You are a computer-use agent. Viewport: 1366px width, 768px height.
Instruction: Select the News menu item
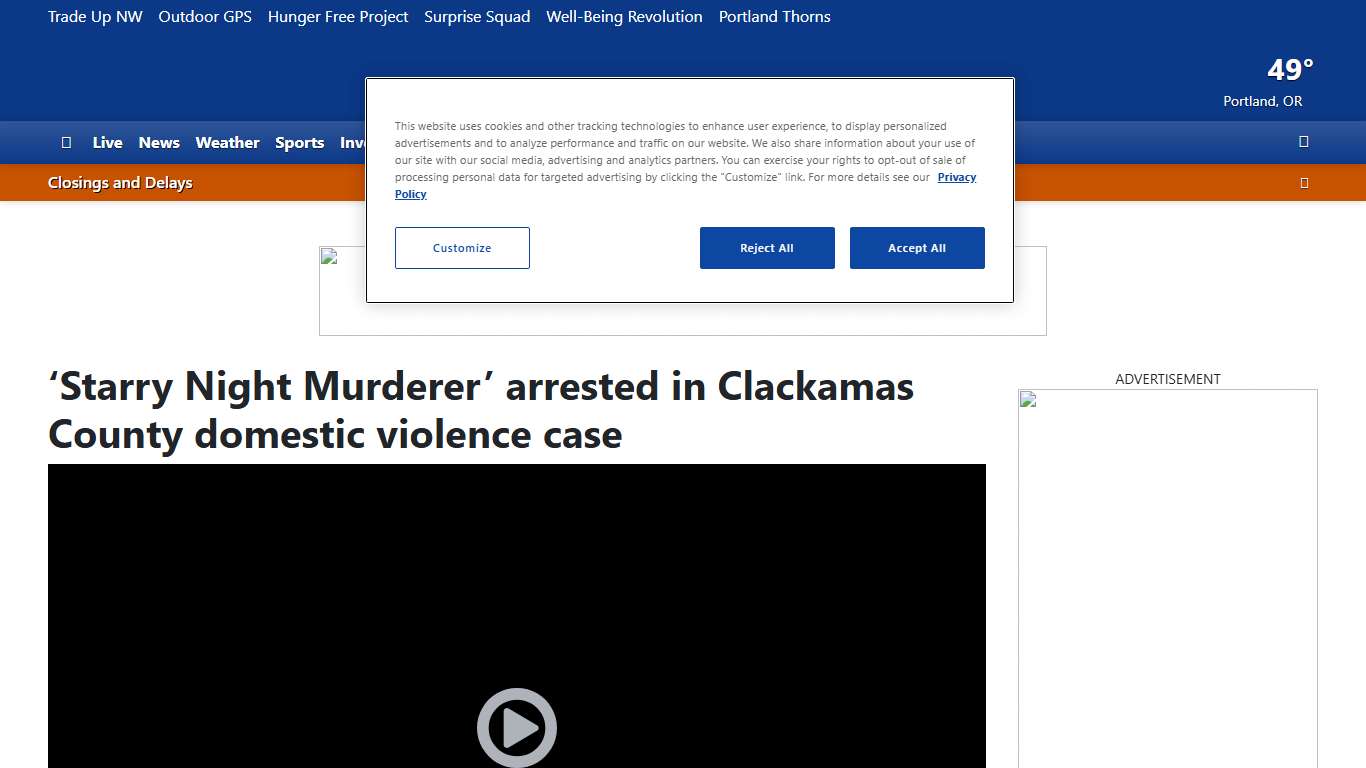click(159, 142)
